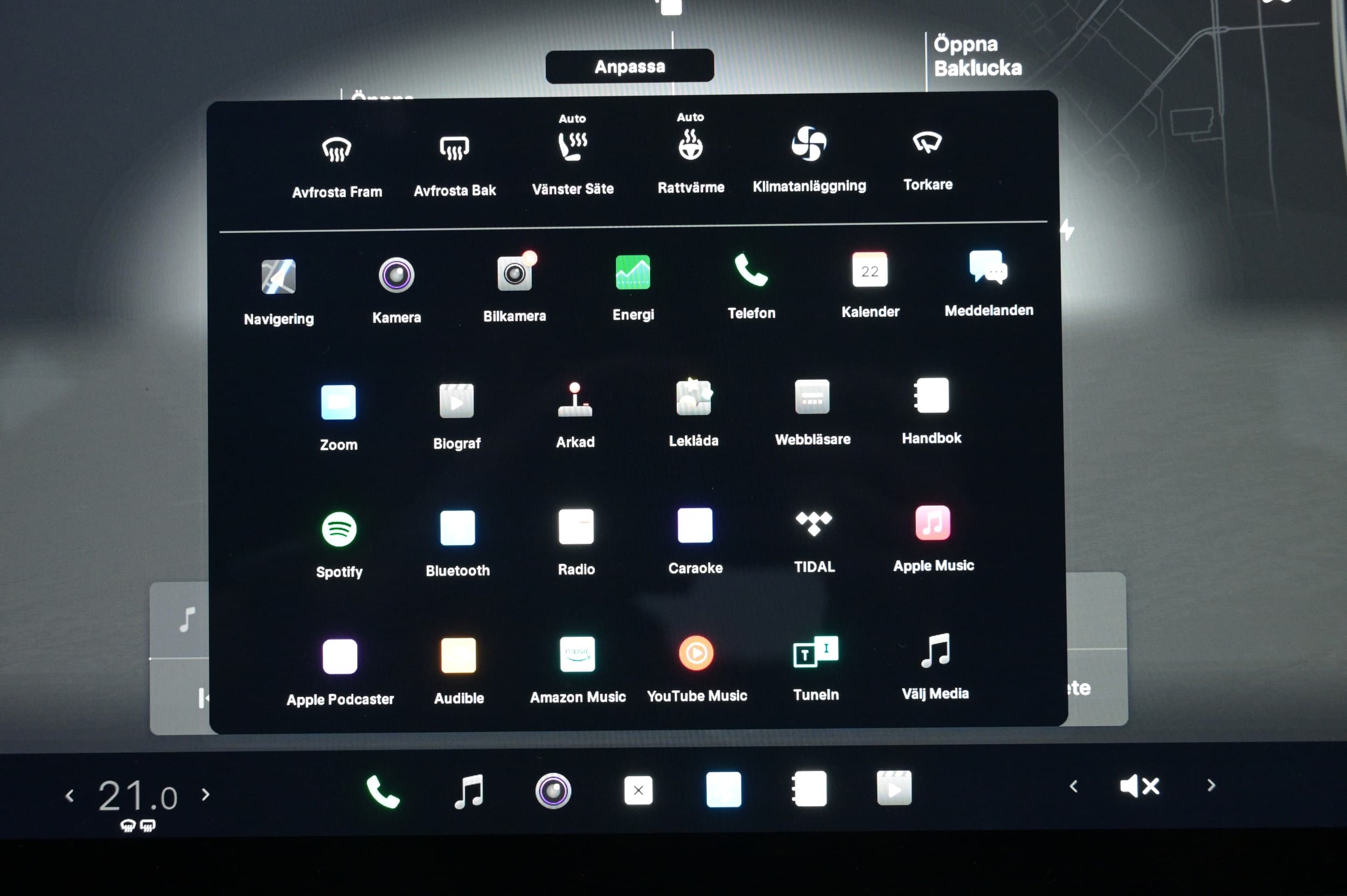This screenshot has height=896, width=1347.
Task: Tap the charging bolt icon
Action: point(1066,229)
